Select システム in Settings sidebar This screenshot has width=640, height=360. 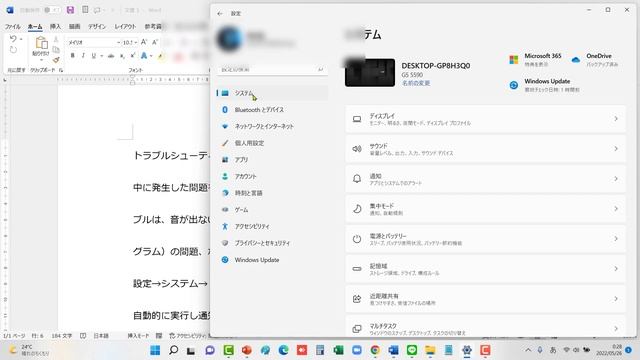click(x=272, y=93)
